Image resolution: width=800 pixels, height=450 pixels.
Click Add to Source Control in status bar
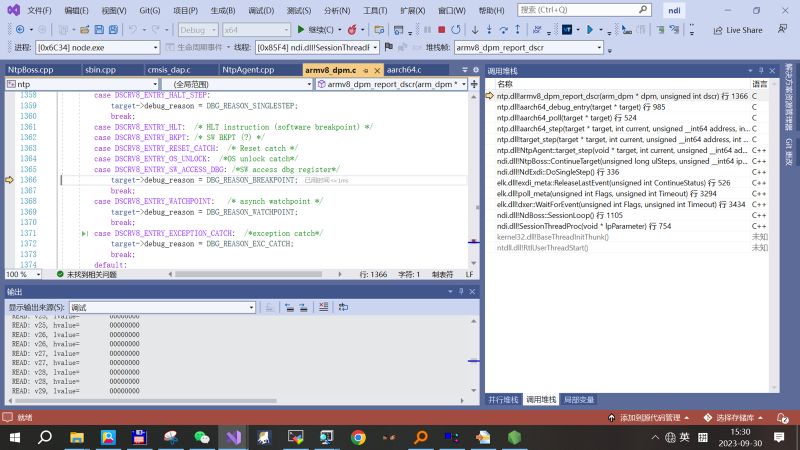648,417
